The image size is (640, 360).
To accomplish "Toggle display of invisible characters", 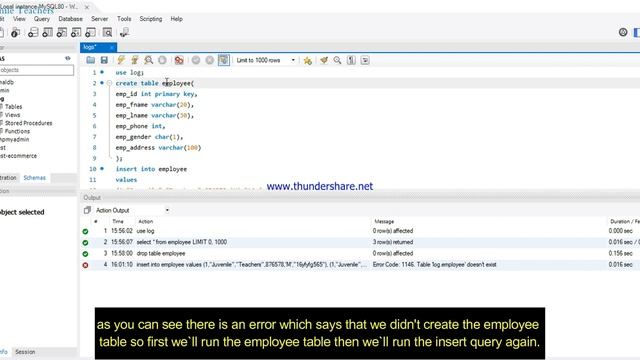I will click(x=351, y=60).
